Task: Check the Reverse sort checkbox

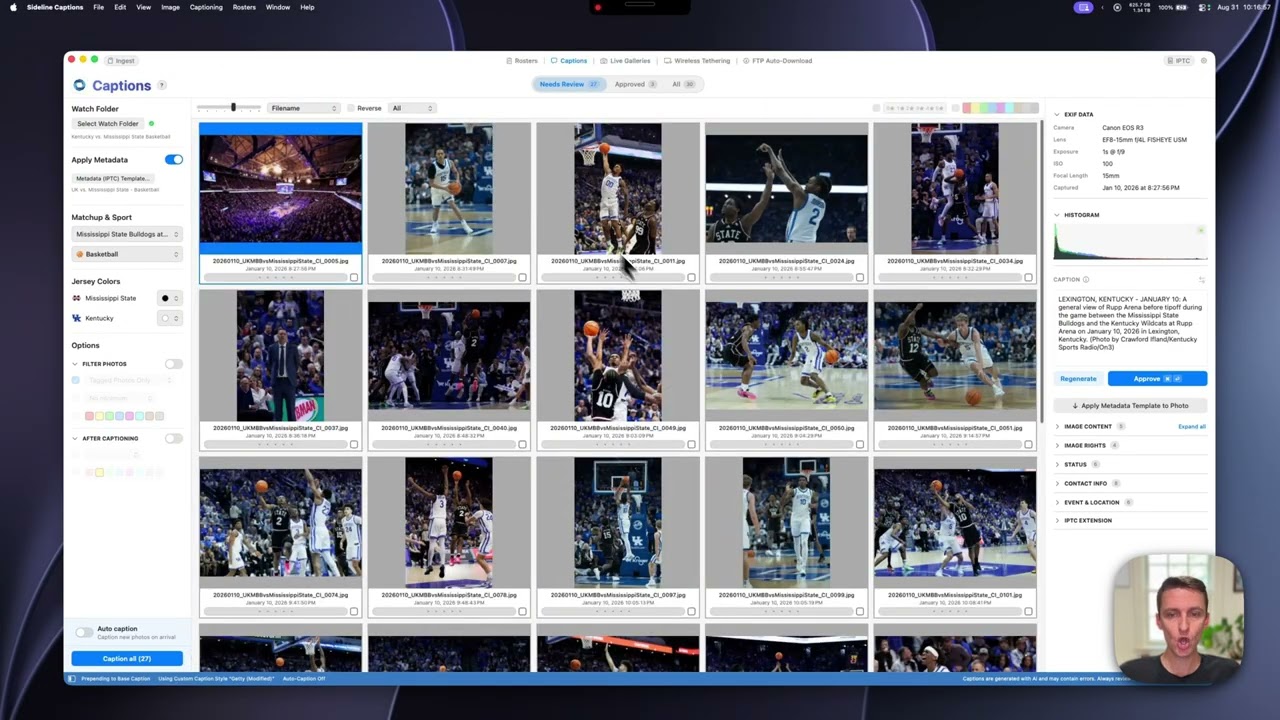Action: coord(351,108)
